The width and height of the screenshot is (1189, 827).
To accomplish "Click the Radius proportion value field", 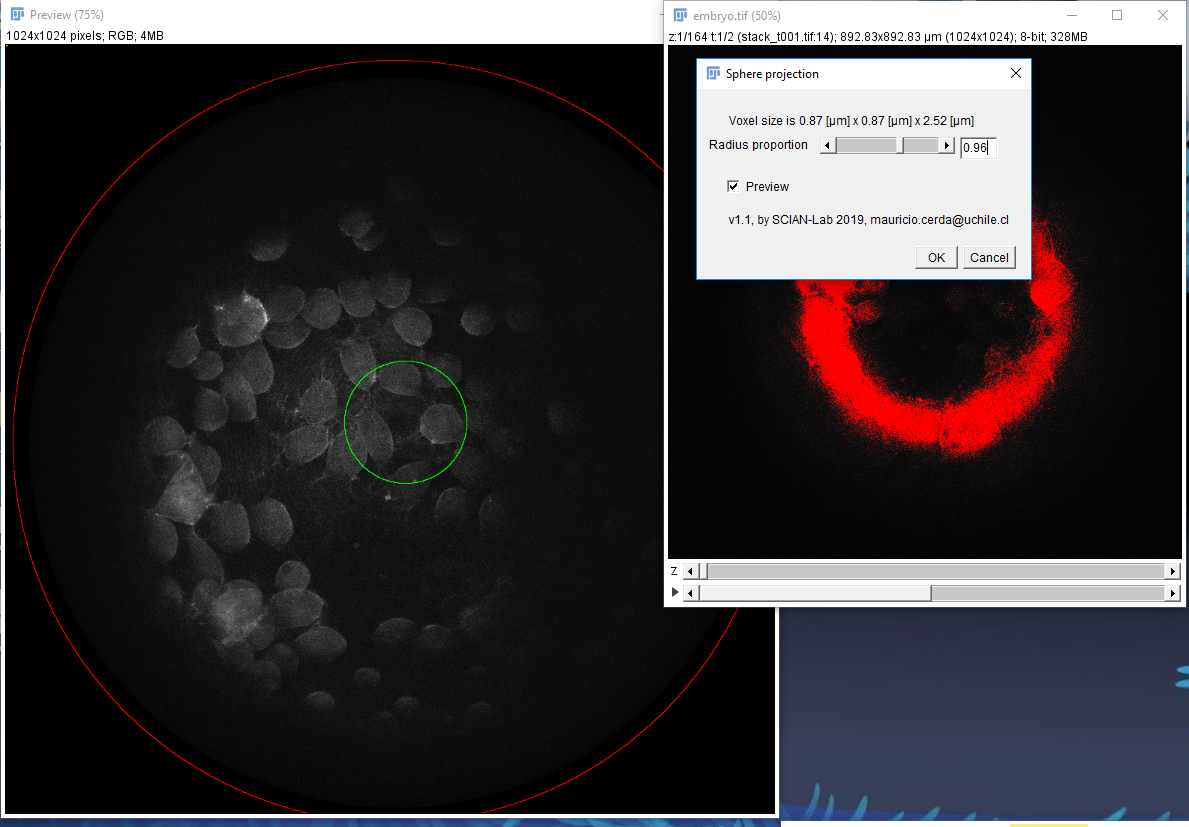I will tap(977, 148).
